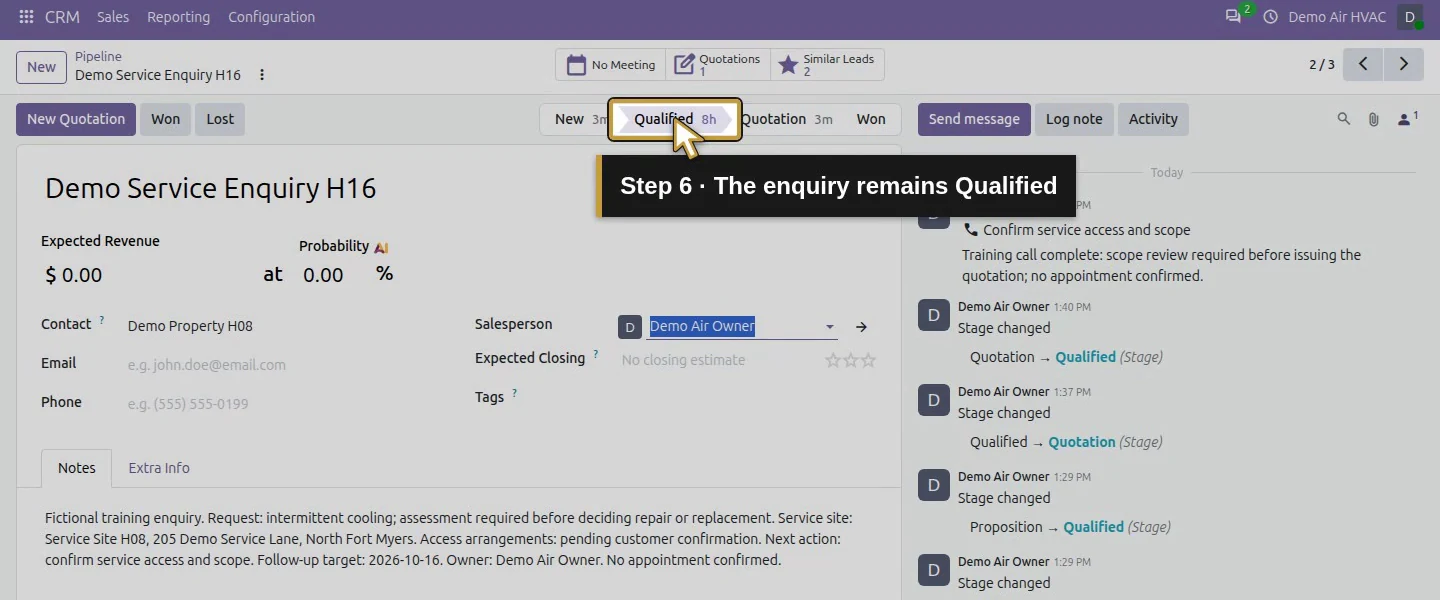Open attachments via the paperclip icon
The image size is (1440, 600).
click(x=1374, y=119)
